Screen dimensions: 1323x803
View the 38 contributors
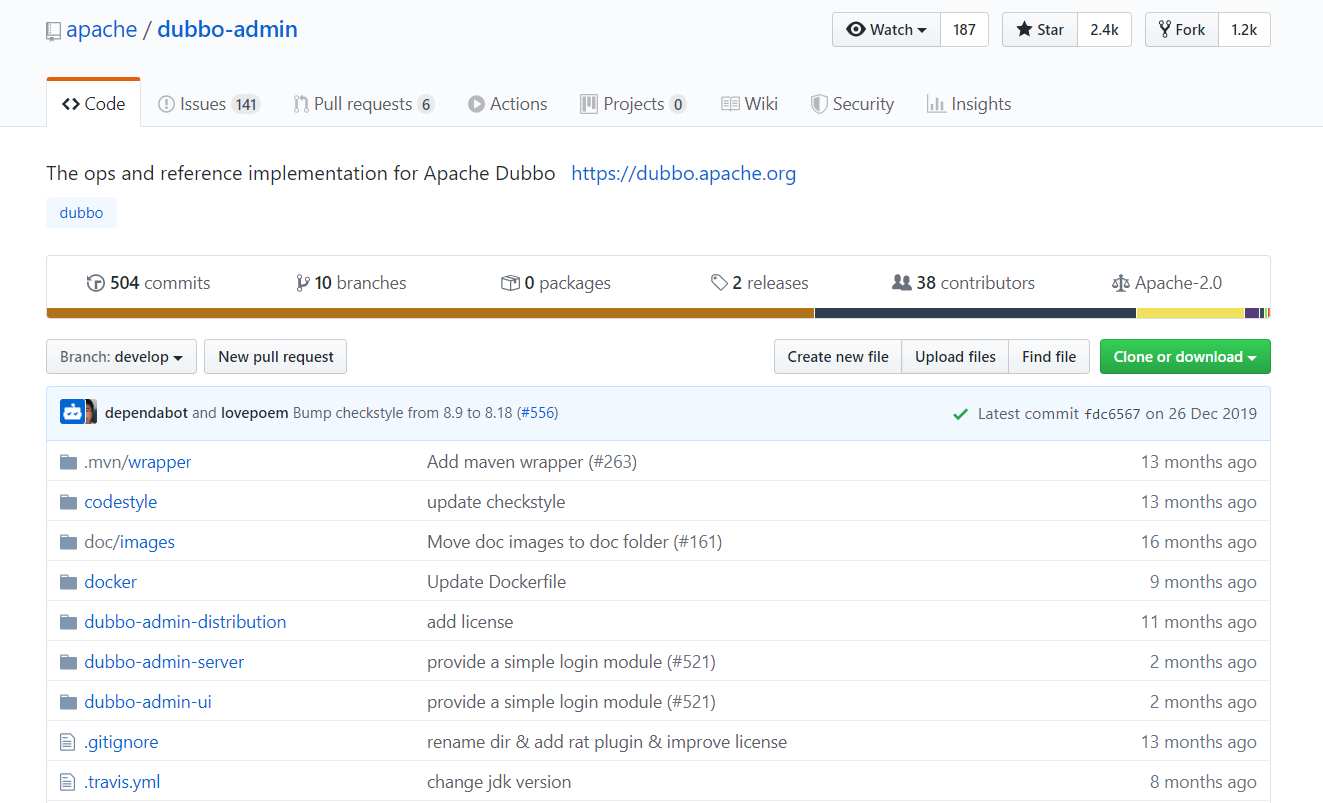pos(963,283)
